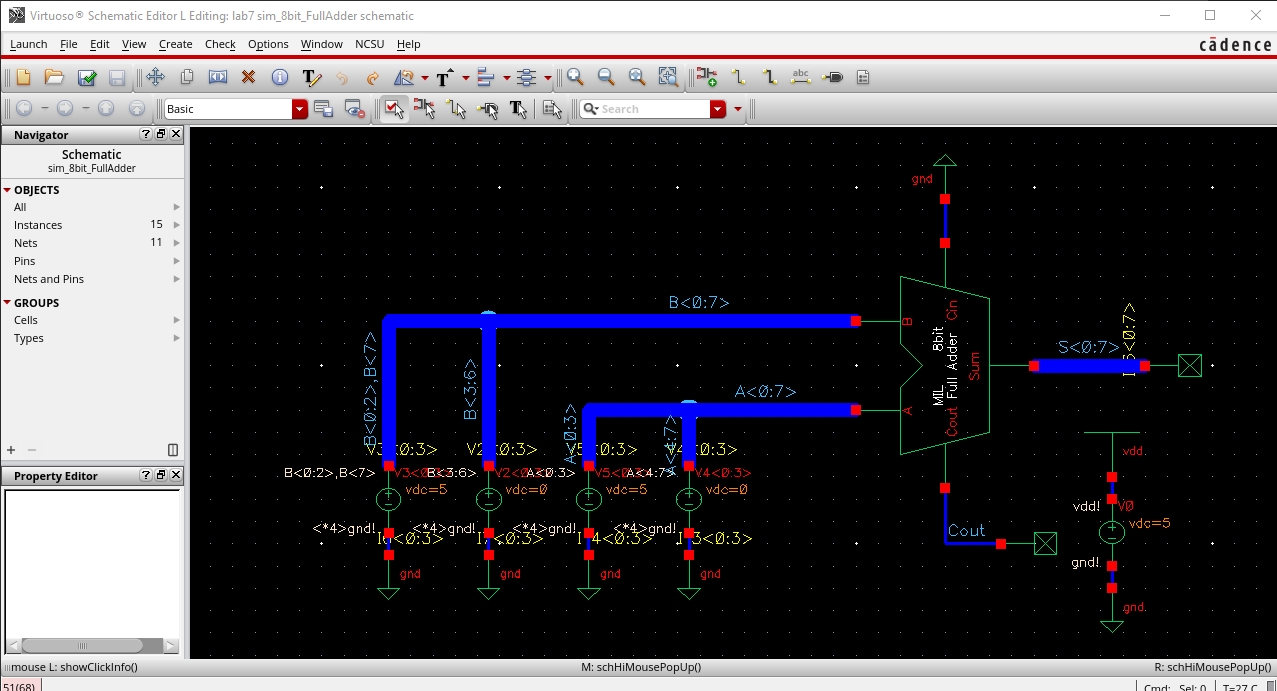This screenshot has width=1277, height=691.
Task: Click the Zoom to Fit icon
Action: 637,78
